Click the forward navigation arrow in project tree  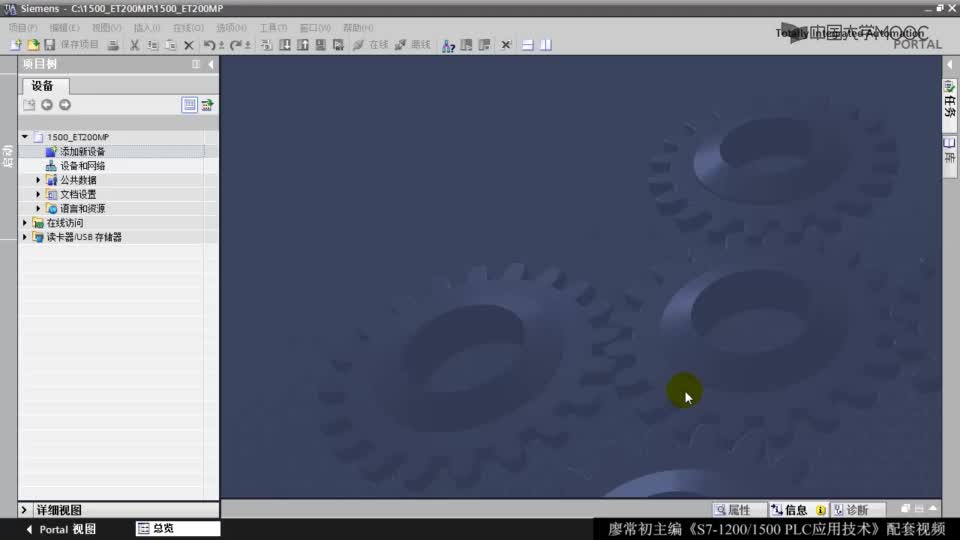[x=65, y=105]
